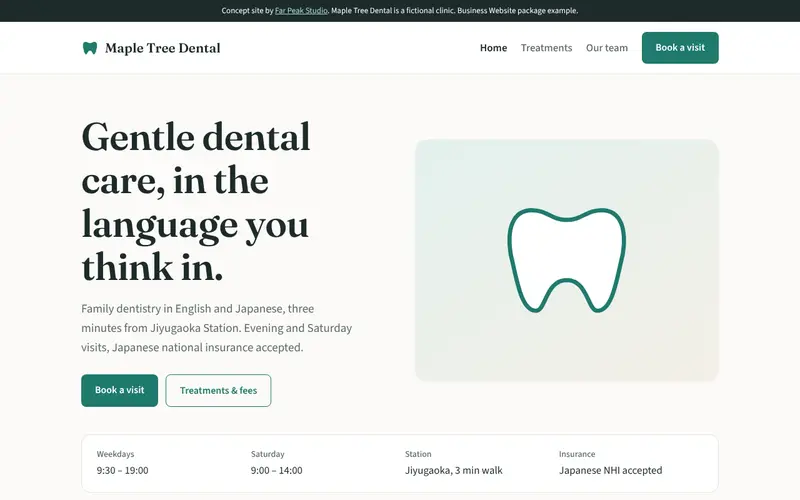Click the paragraph starting "Family dentistry in English"
800x500 pixels.
(x=217, y=328)
